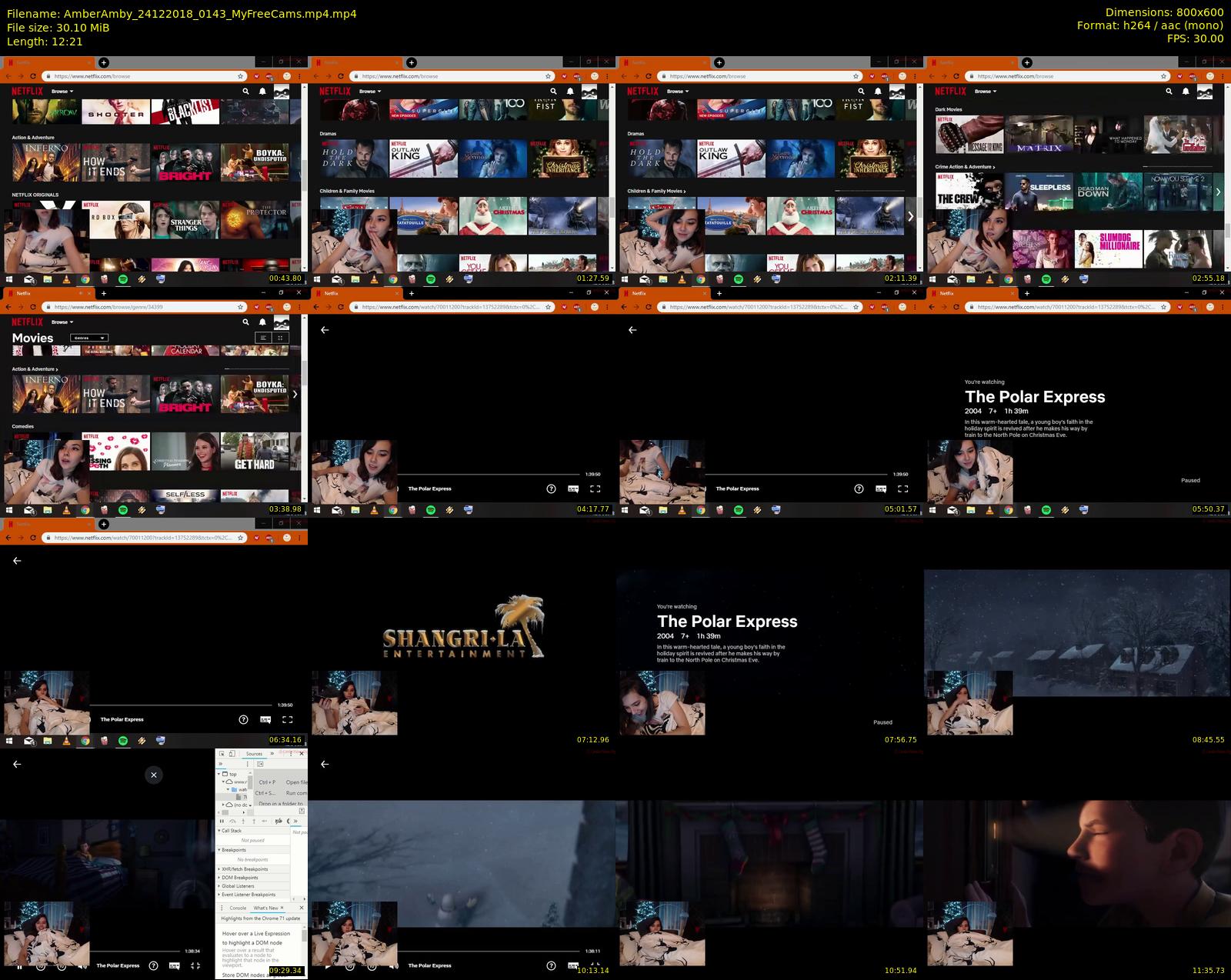
Task: Open Christmas Inheritance thumbnail in 01:27 frame
Action: click(x=563, y=158)
